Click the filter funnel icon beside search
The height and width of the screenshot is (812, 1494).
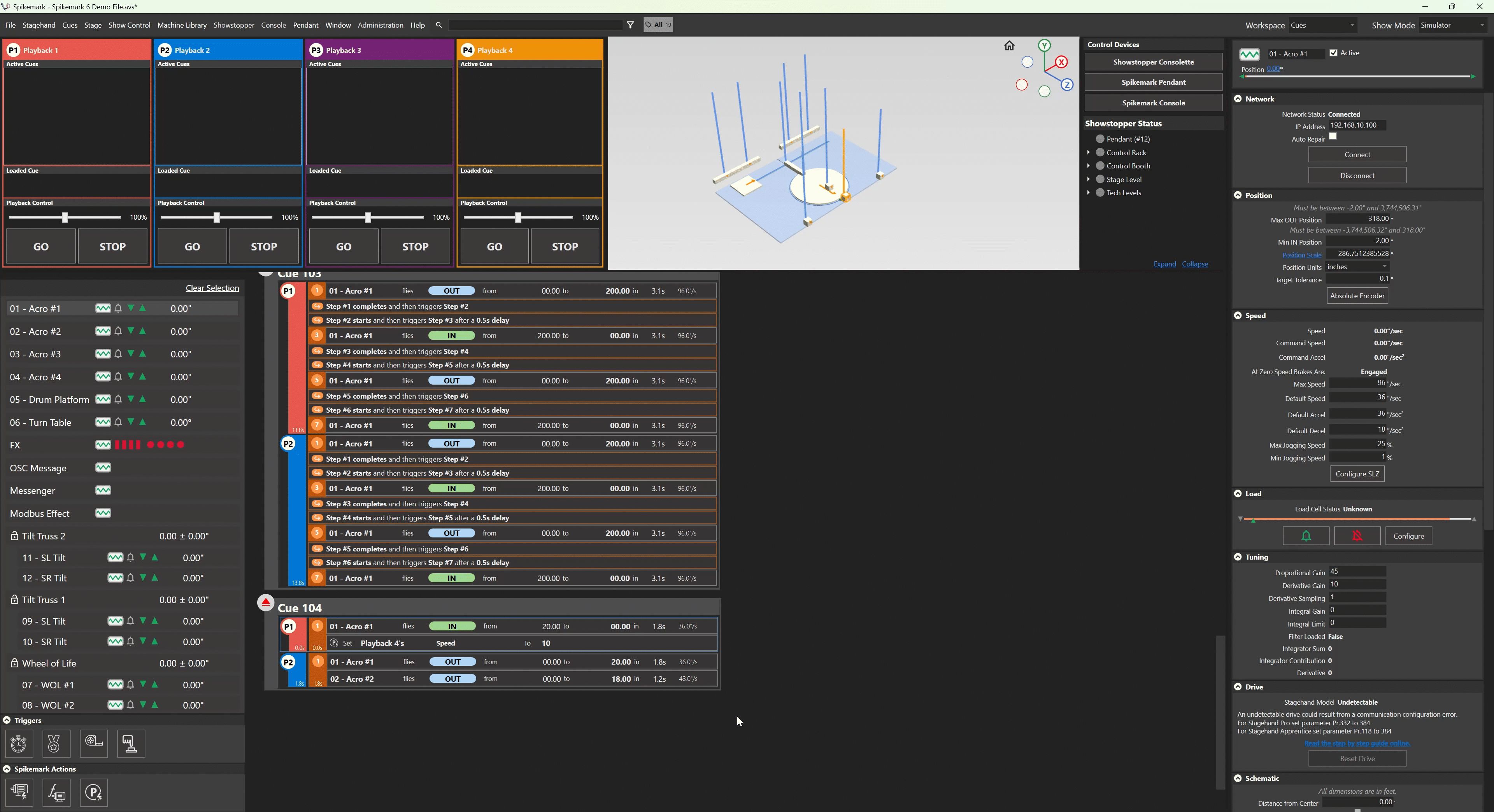click(x=630, y=25)
